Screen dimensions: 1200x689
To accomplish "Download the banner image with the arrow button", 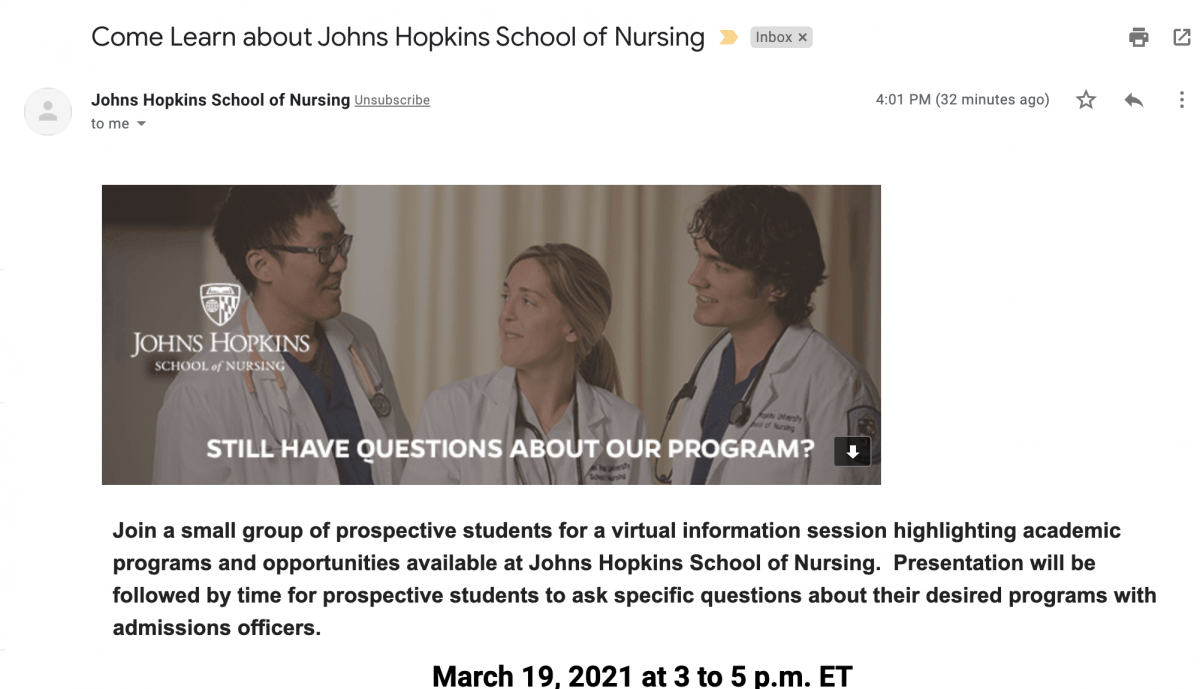I will (852, 451).
